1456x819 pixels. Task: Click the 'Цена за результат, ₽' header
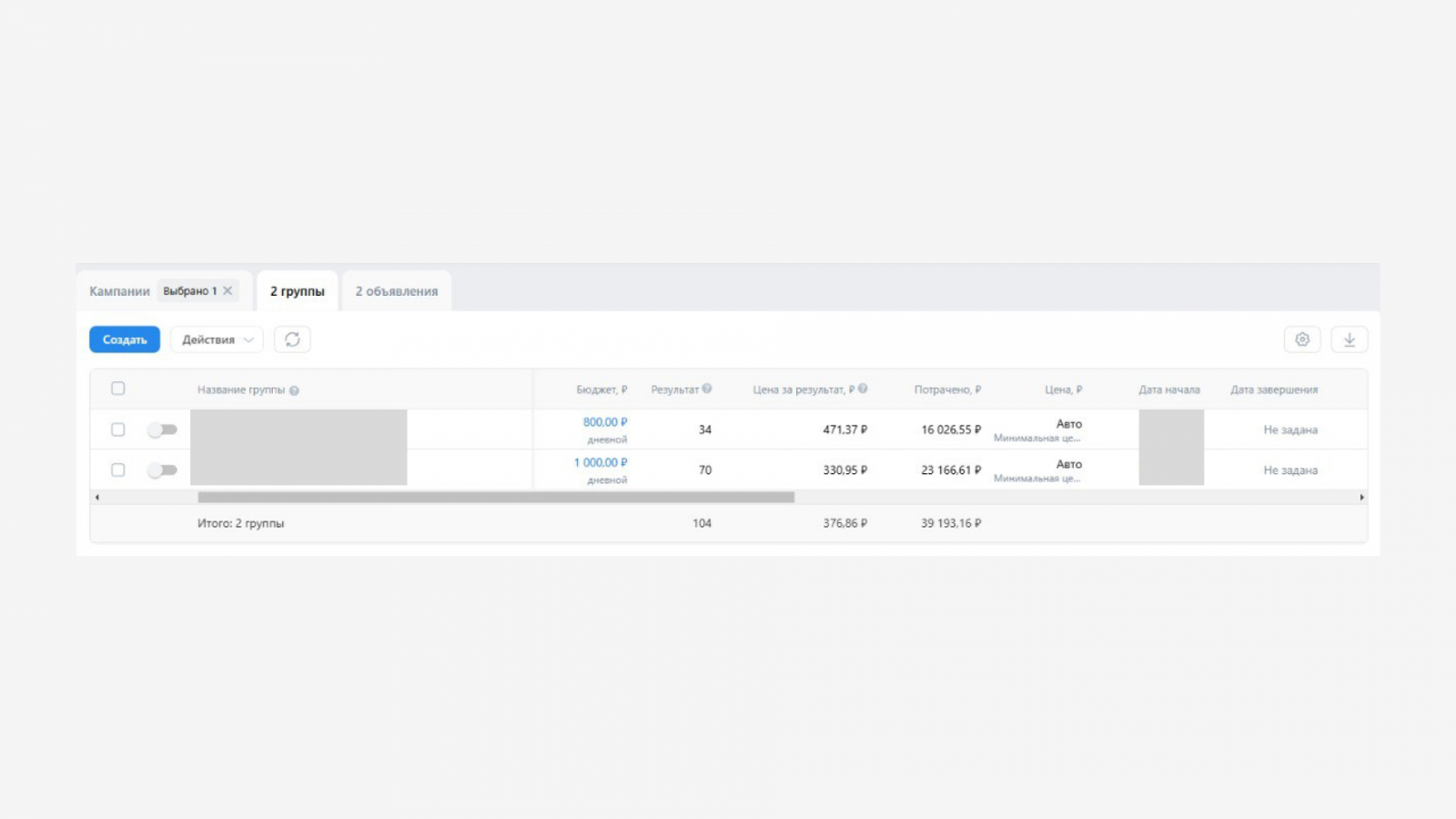(804, 389)
